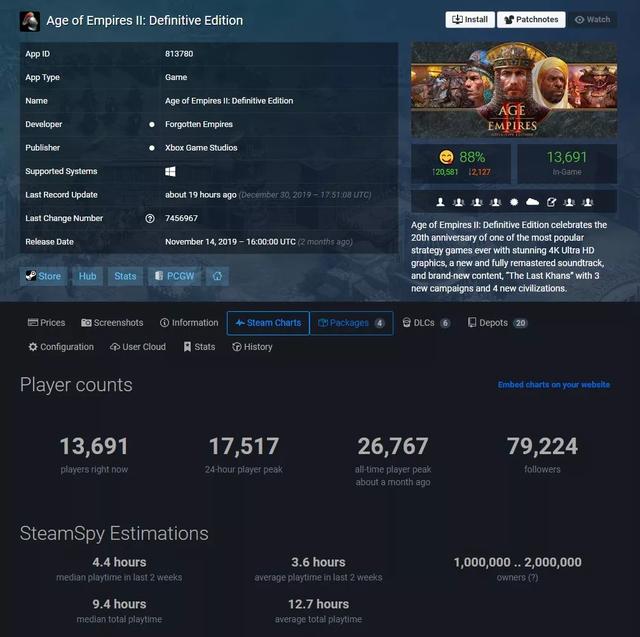Image resolution: width=640 pixels, height=637 pixels.
Task: Open the Depots tab
Action: pos(498,323)
